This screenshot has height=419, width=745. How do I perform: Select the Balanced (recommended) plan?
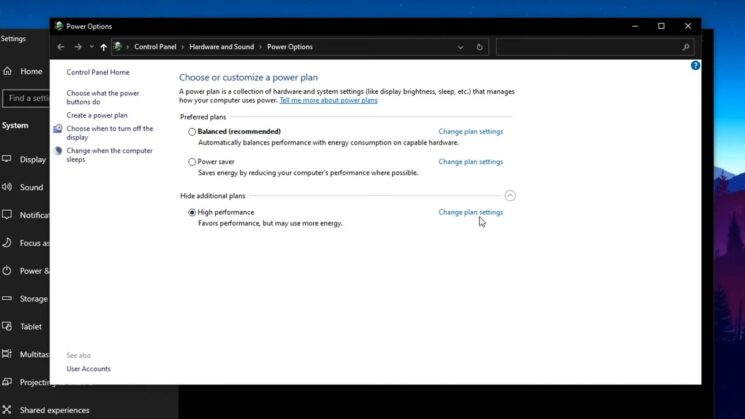192,132
